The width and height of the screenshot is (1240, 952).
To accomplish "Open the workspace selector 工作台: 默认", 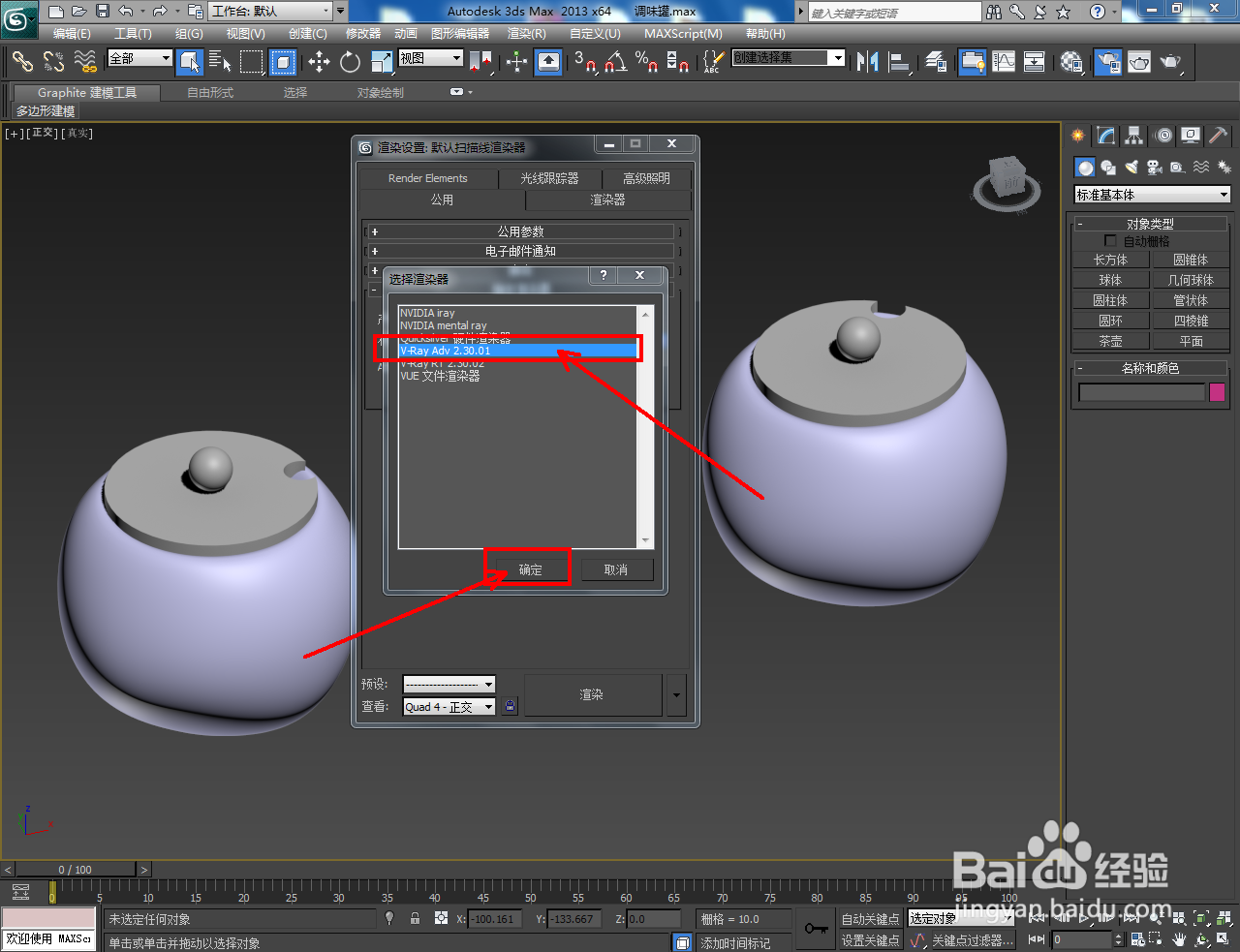I will pos(271,12).
